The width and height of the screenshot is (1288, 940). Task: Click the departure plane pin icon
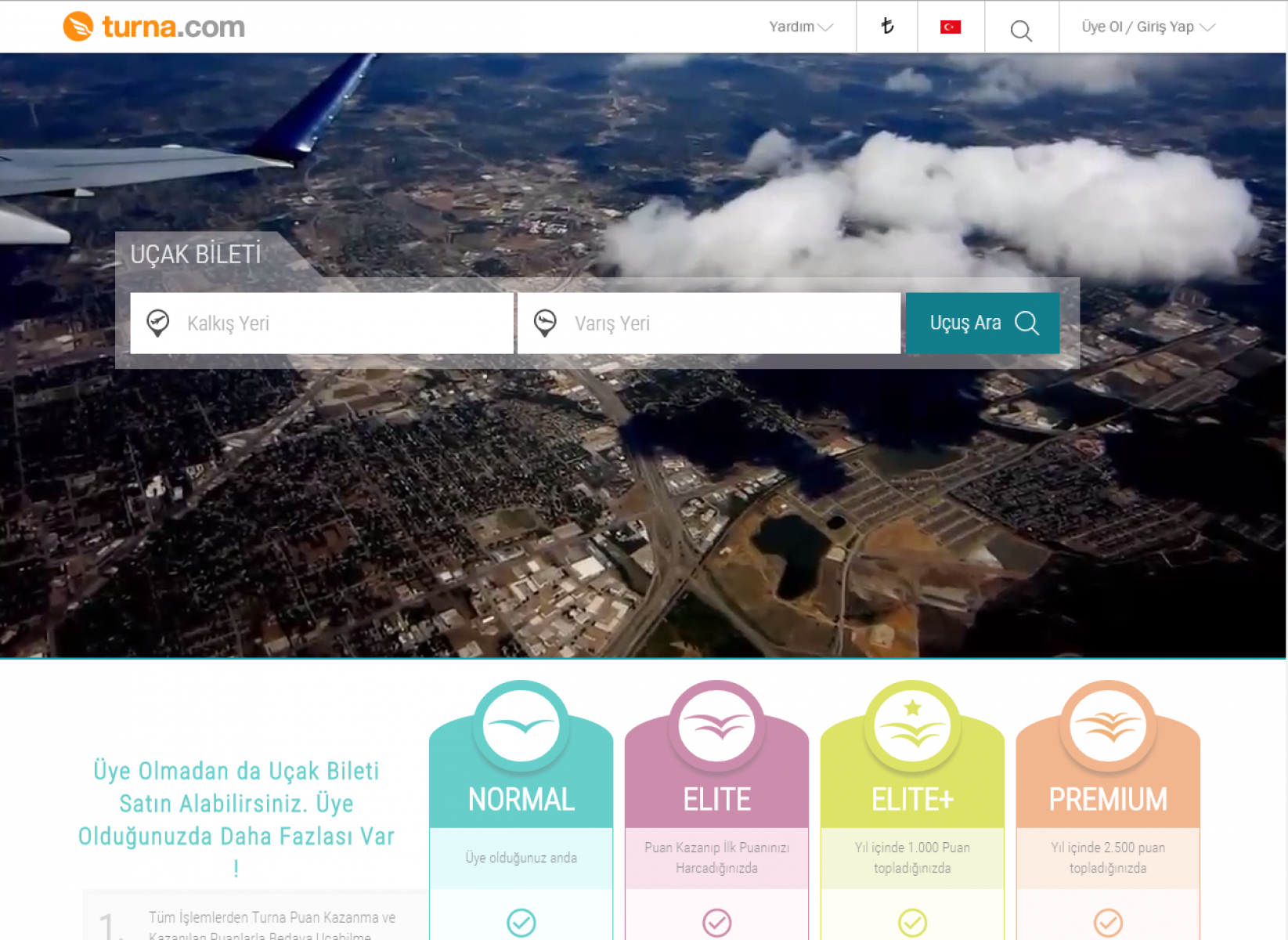coord(158,323)
